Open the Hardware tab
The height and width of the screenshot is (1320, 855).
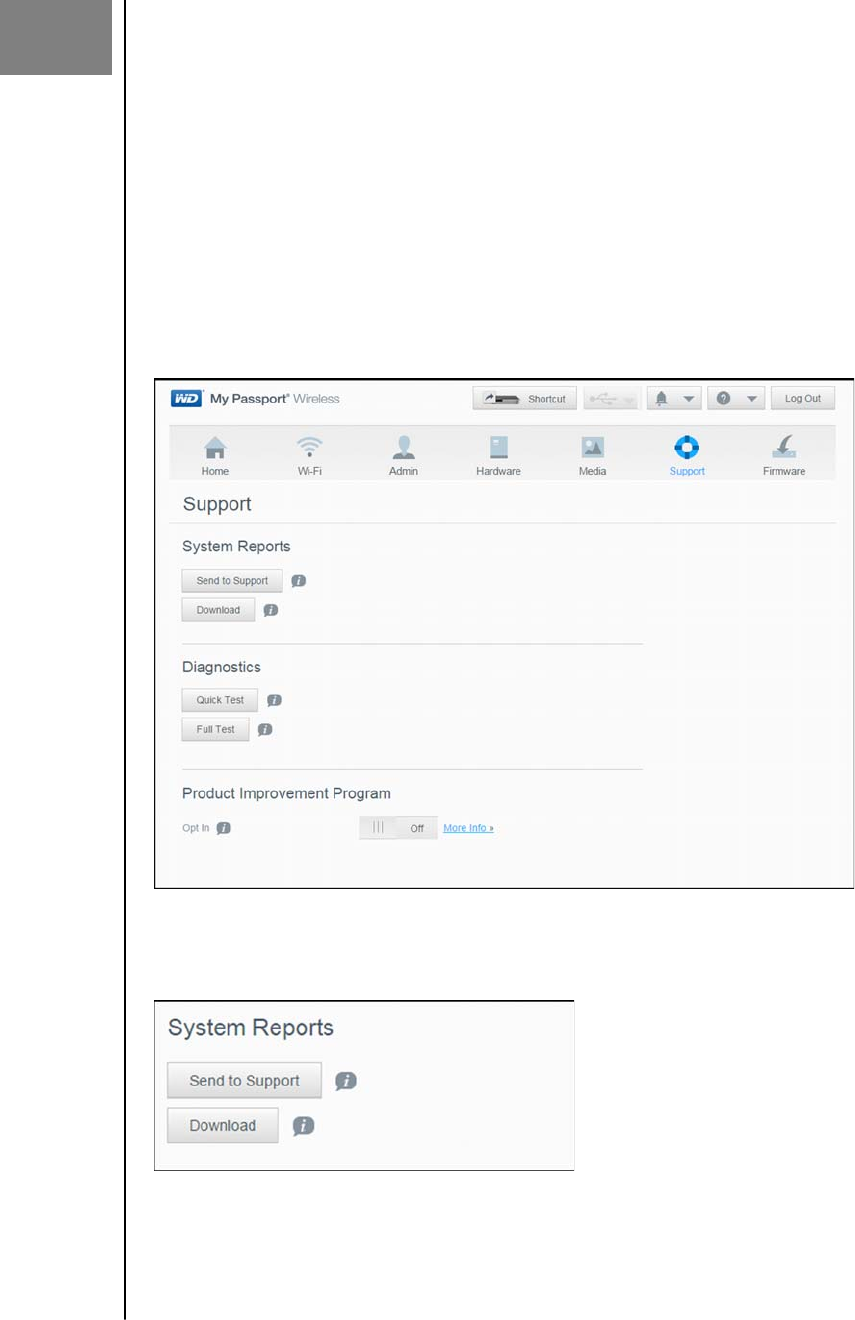point(498,455)
